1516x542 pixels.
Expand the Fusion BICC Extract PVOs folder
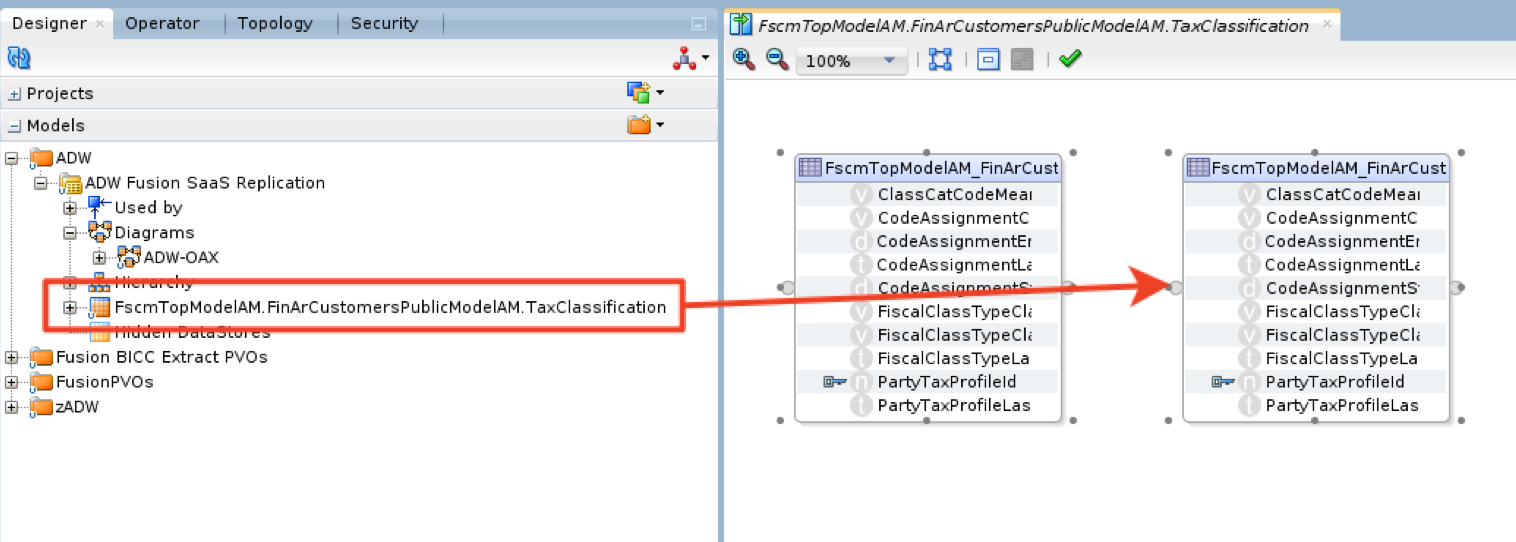click(11, 358)
